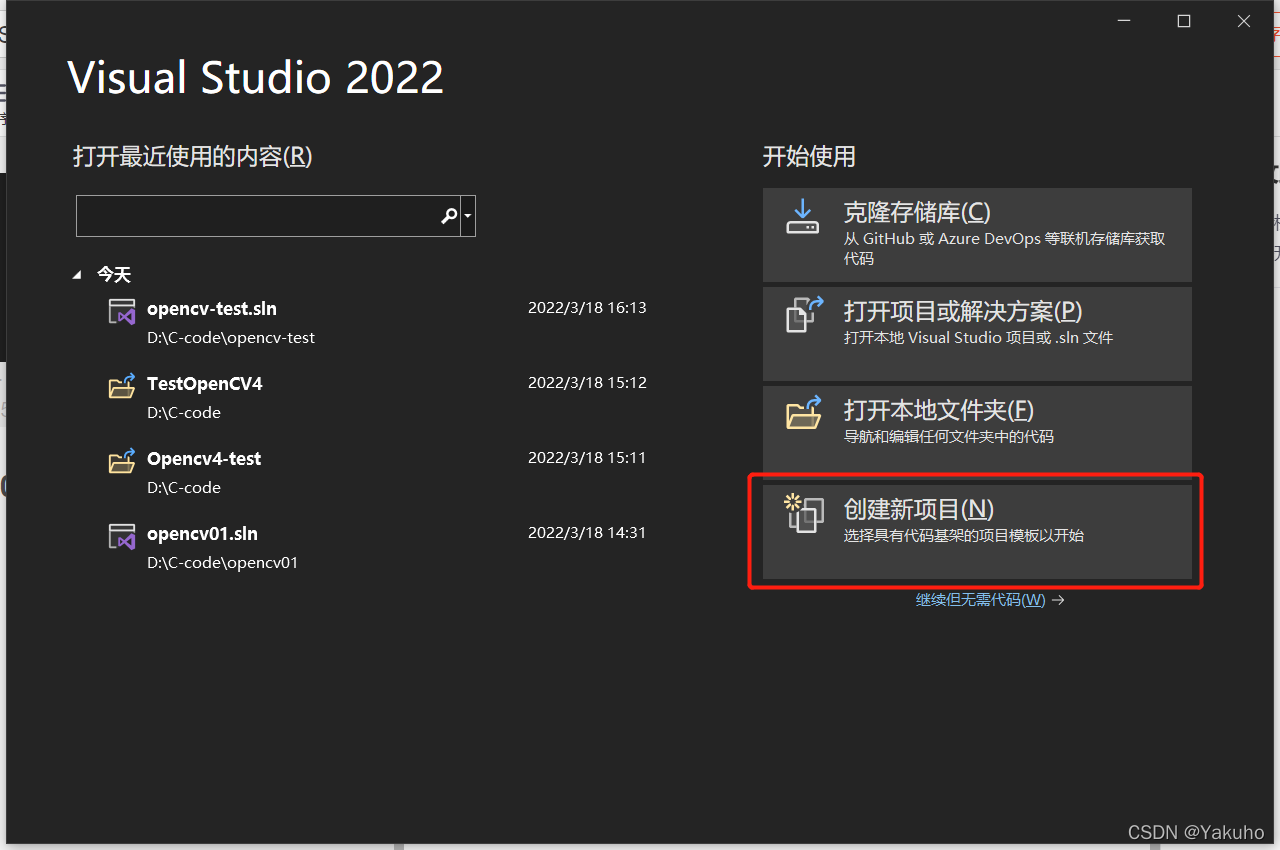Select 克隆存储库 option
Viewport: 1280px width, 850px height.
[x=977, y=234]
